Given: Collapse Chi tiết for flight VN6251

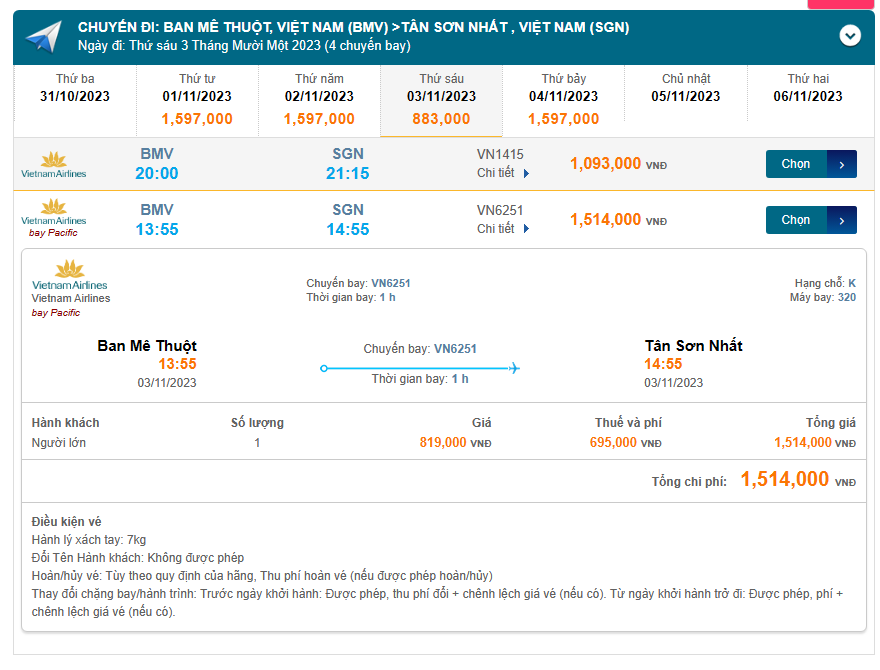Looking at the screenshot, I should click(x=503, y=229).
